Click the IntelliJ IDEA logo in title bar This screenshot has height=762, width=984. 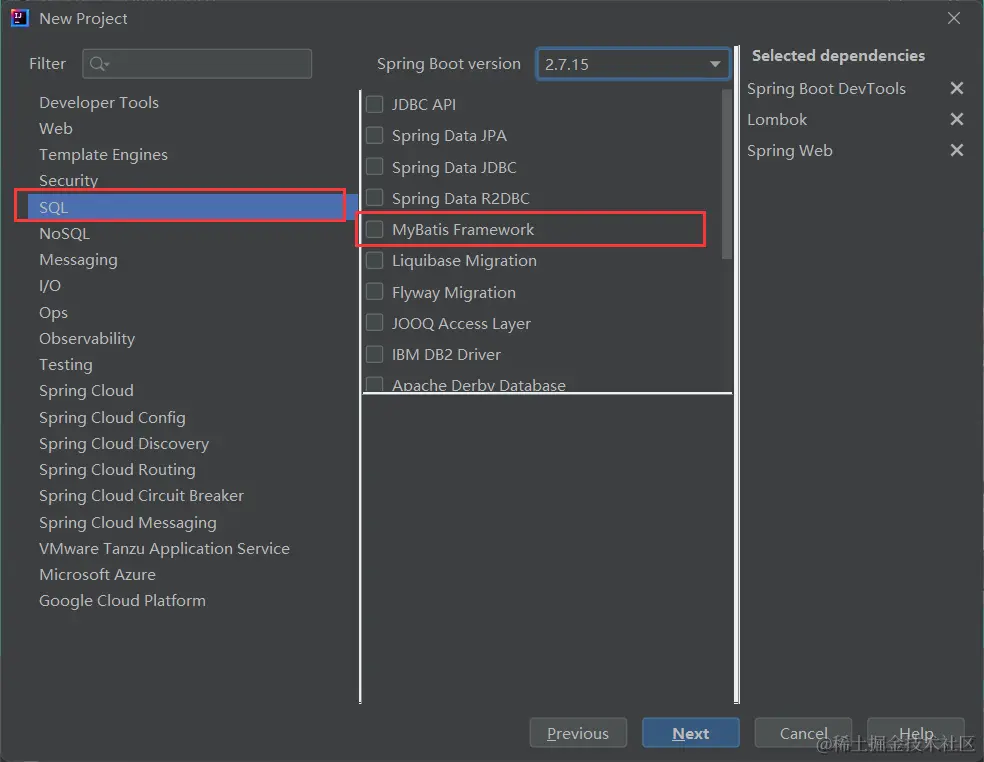point(19,18)
